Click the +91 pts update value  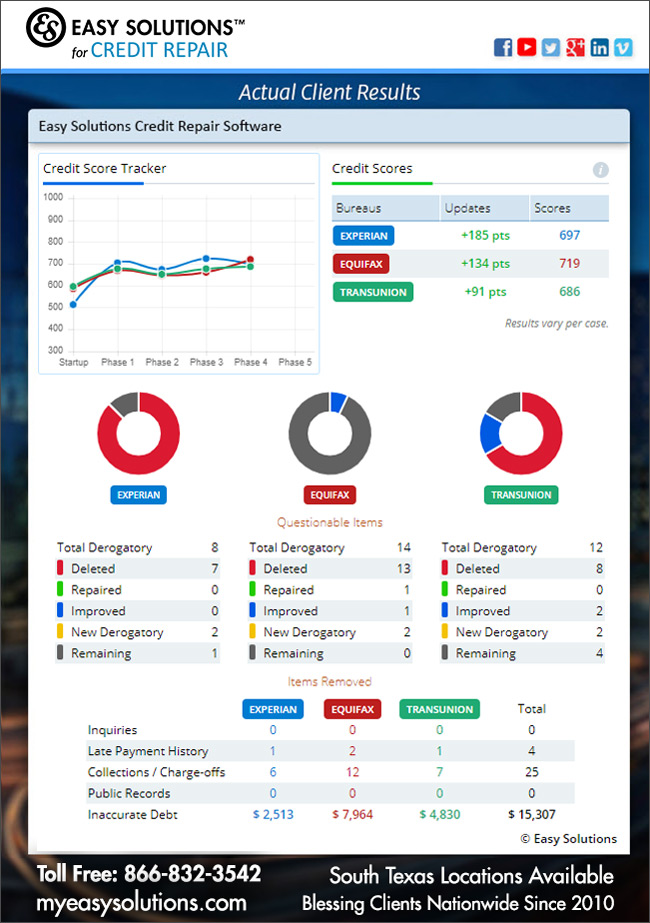click(x=485, y=292)
